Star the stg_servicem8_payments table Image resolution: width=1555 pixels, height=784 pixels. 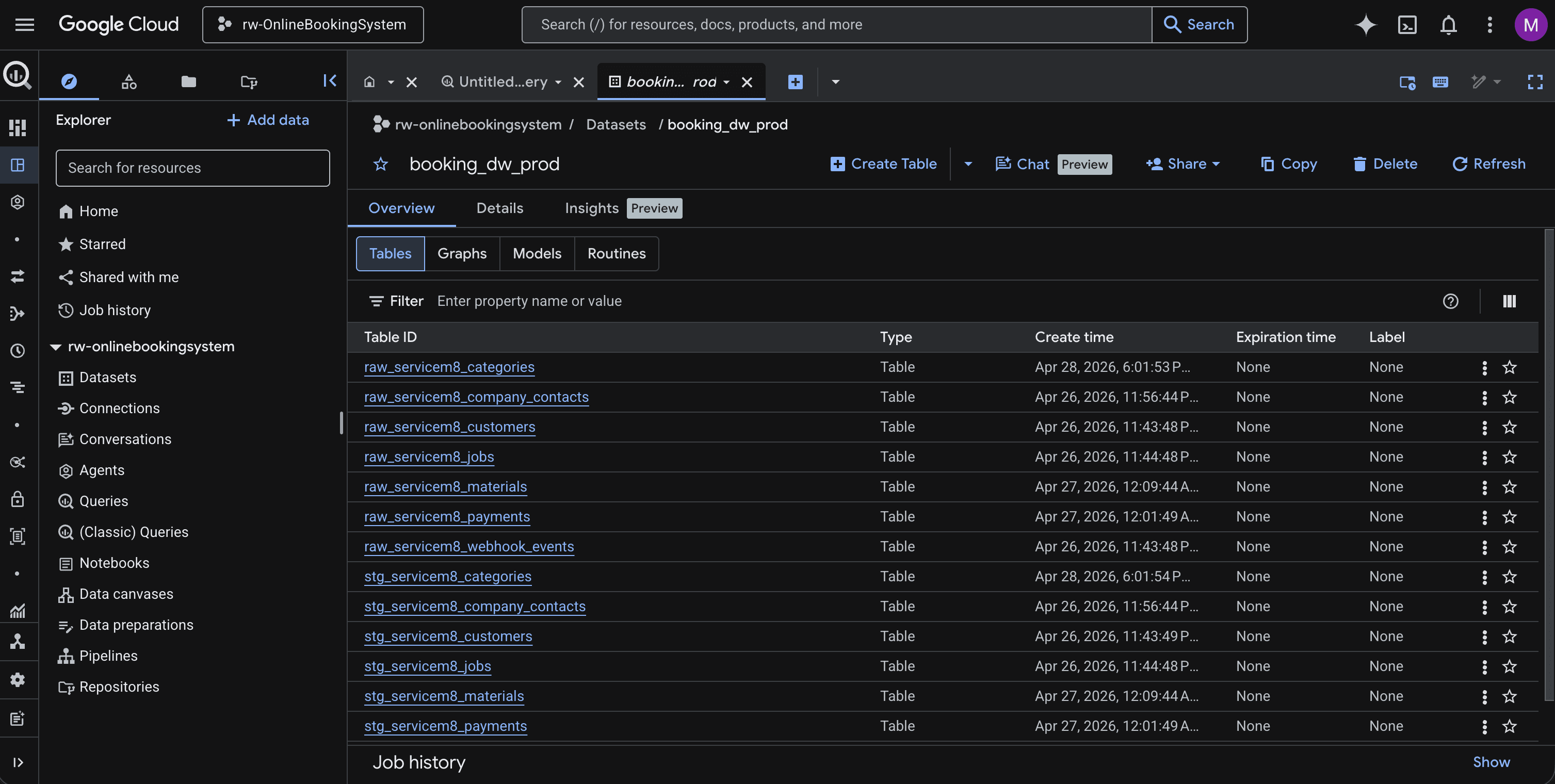pos(1509,726)
